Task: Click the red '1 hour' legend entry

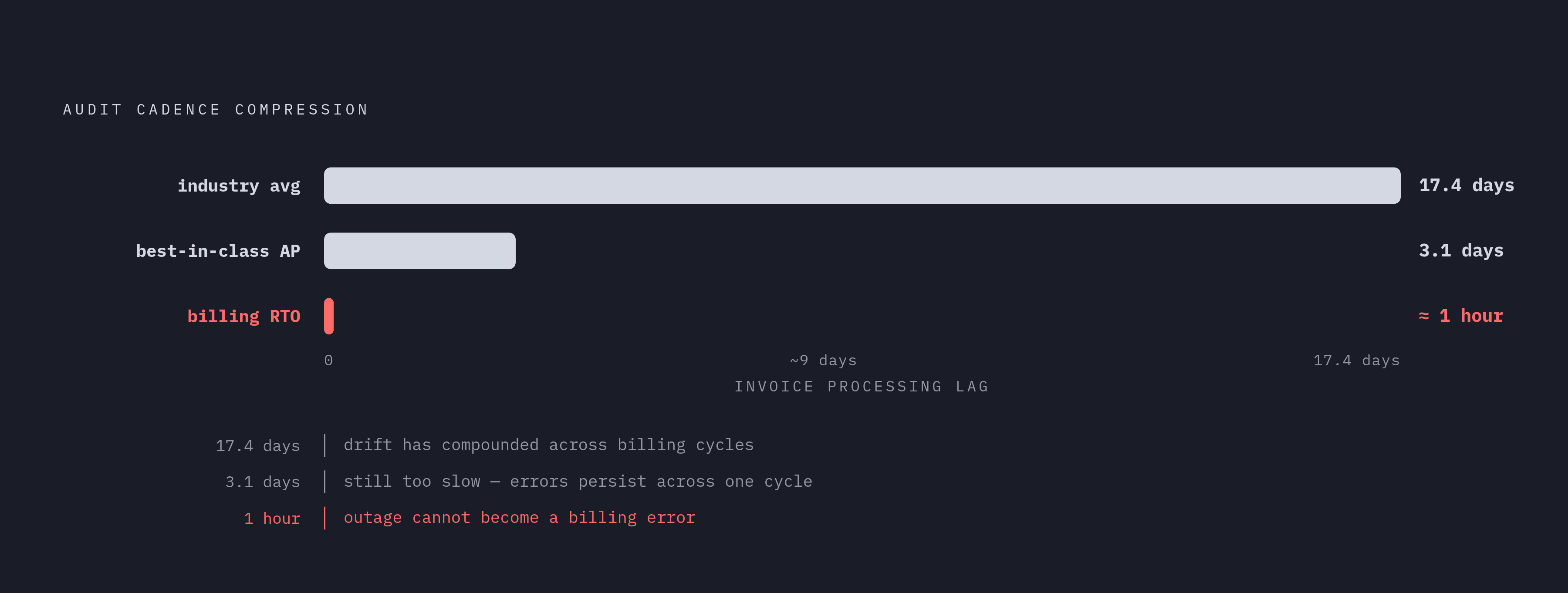Action: click(x=271, y=519)
